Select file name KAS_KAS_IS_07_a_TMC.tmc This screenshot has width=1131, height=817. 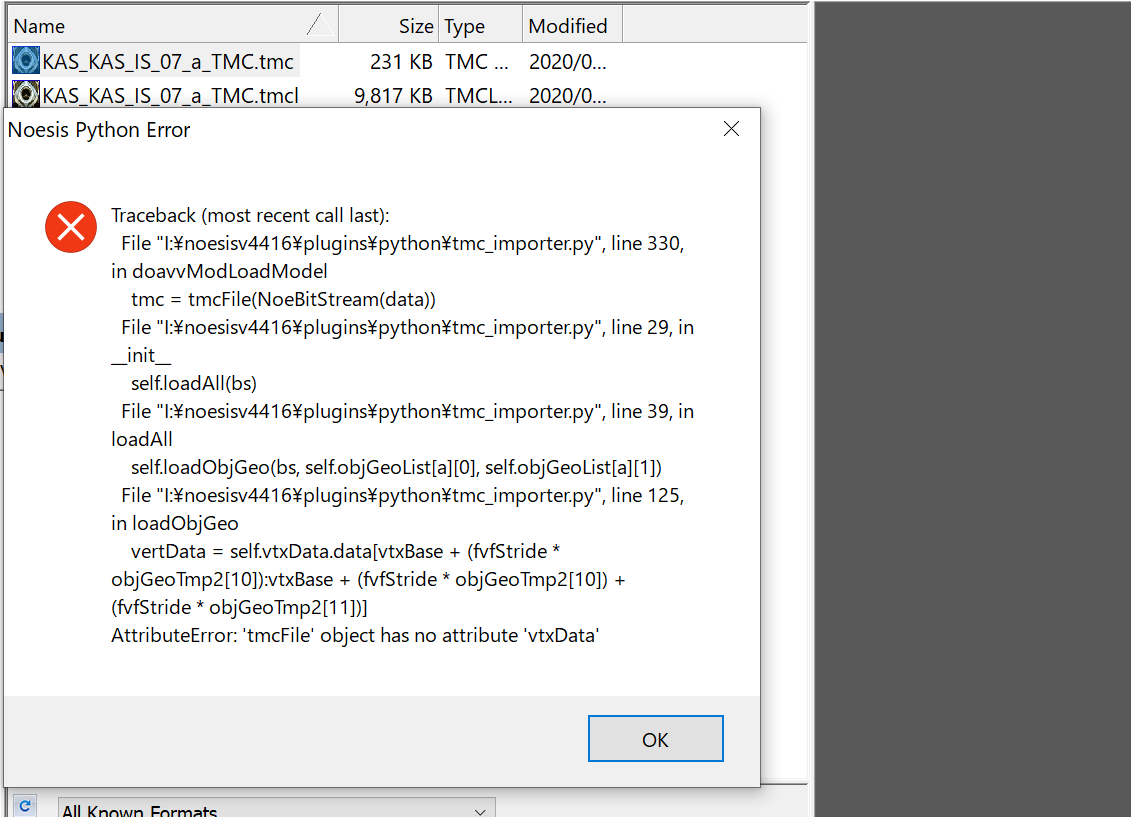pos(168,62)
